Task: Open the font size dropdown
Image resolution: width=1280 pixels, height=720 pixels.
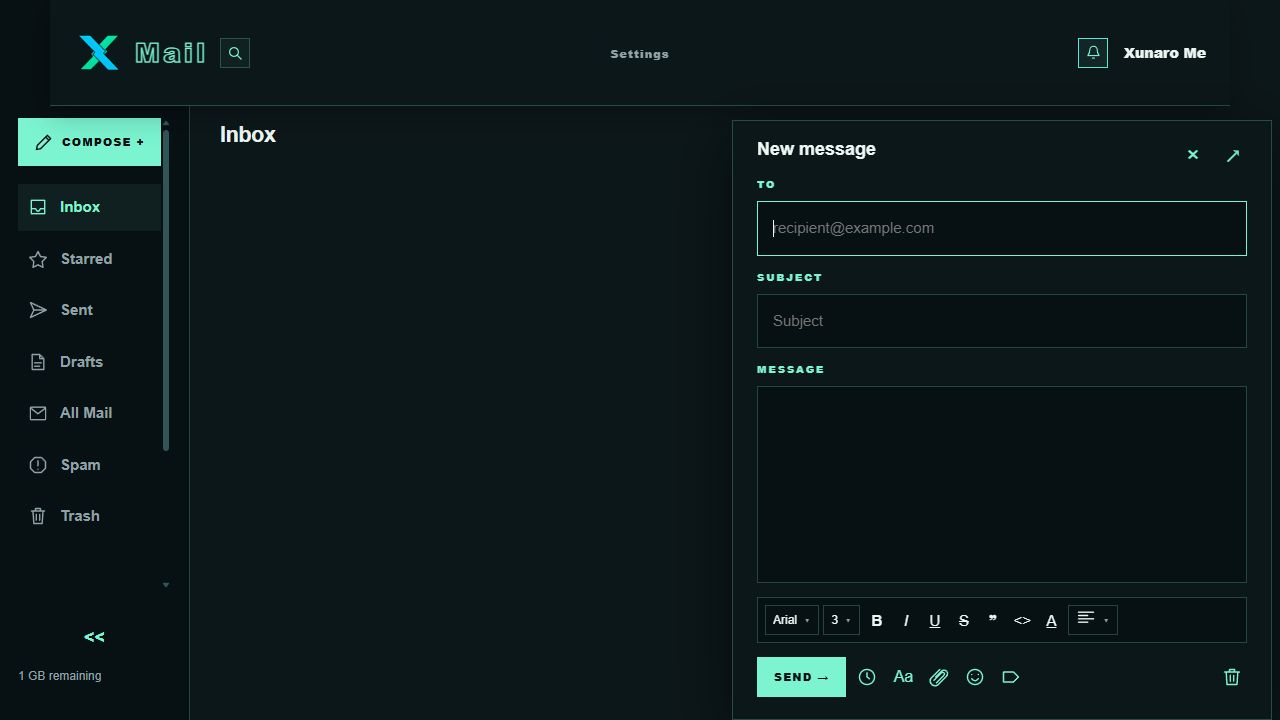Action: click(x=841, y=620)
